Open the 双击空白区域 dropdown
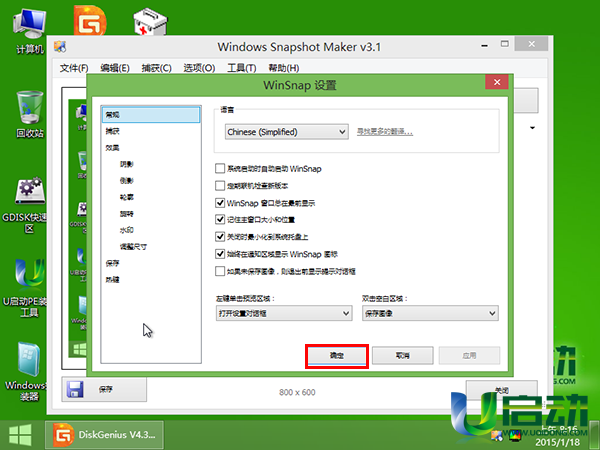Viewport: 600px width, 450px height. (x=430, y=313)
